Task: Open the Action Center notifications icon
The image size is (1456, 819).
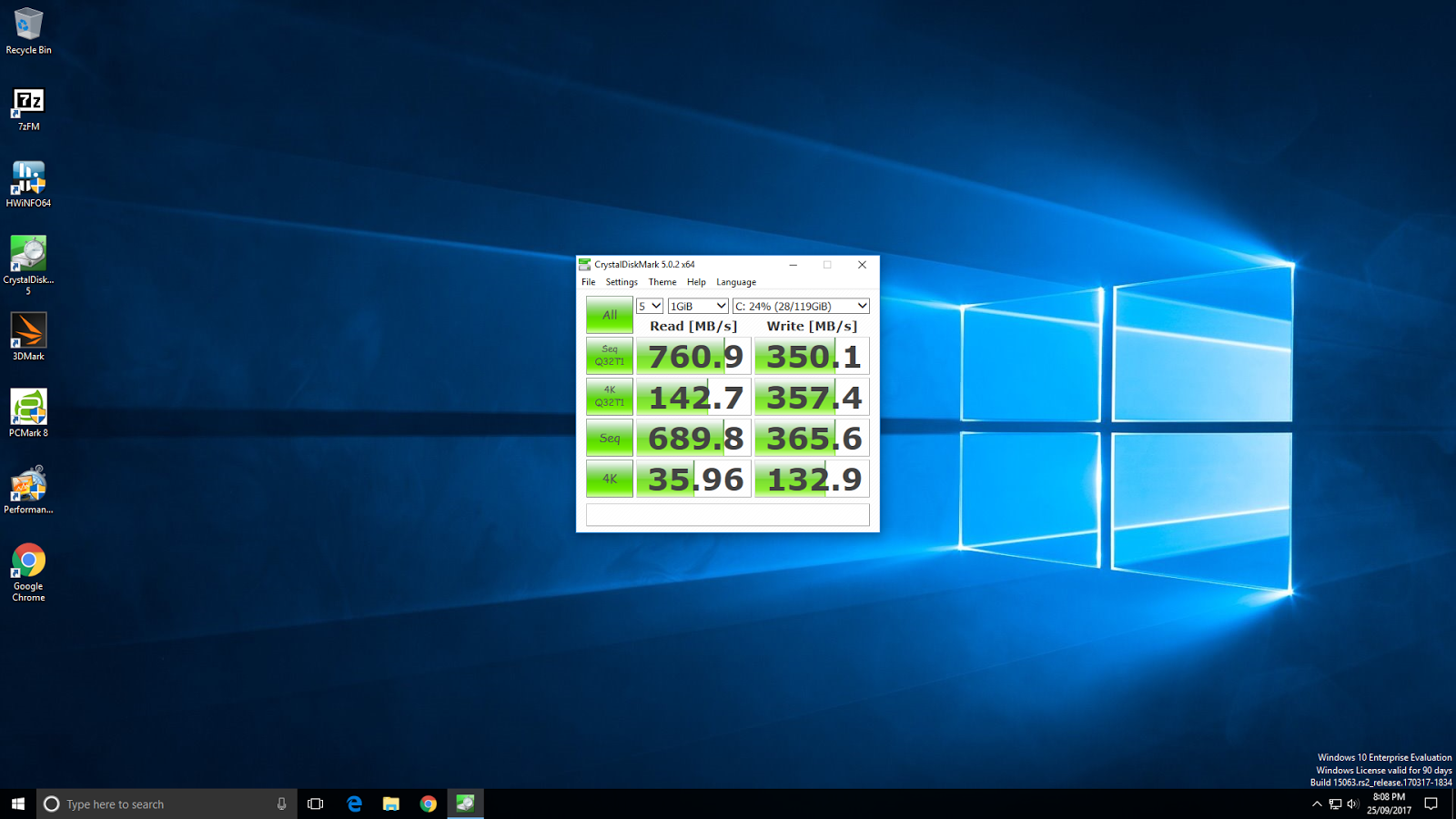Action: pos(1431,804)
